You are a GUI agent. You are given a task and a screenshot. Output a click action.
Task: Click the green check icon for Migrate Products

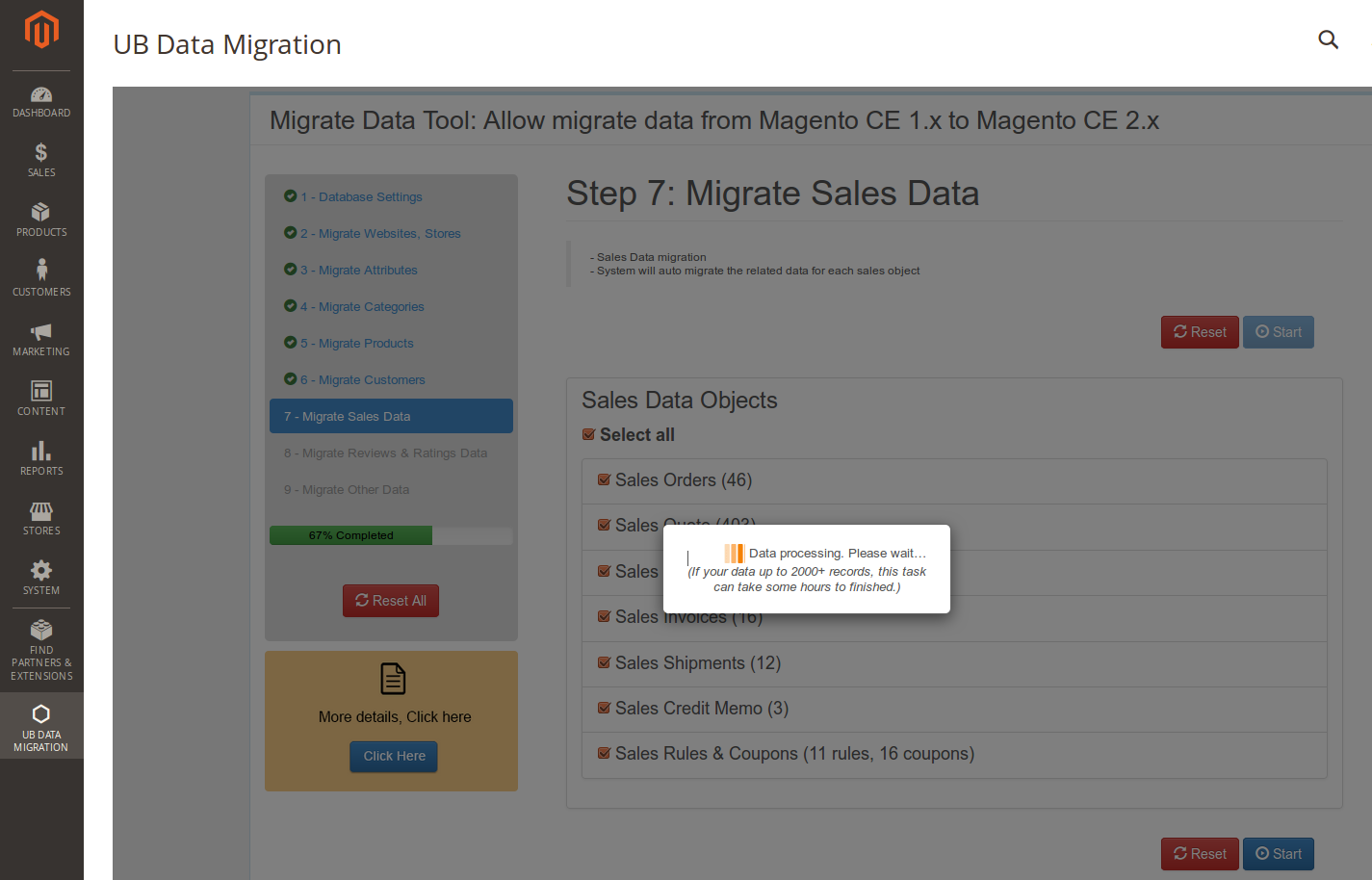290,343
